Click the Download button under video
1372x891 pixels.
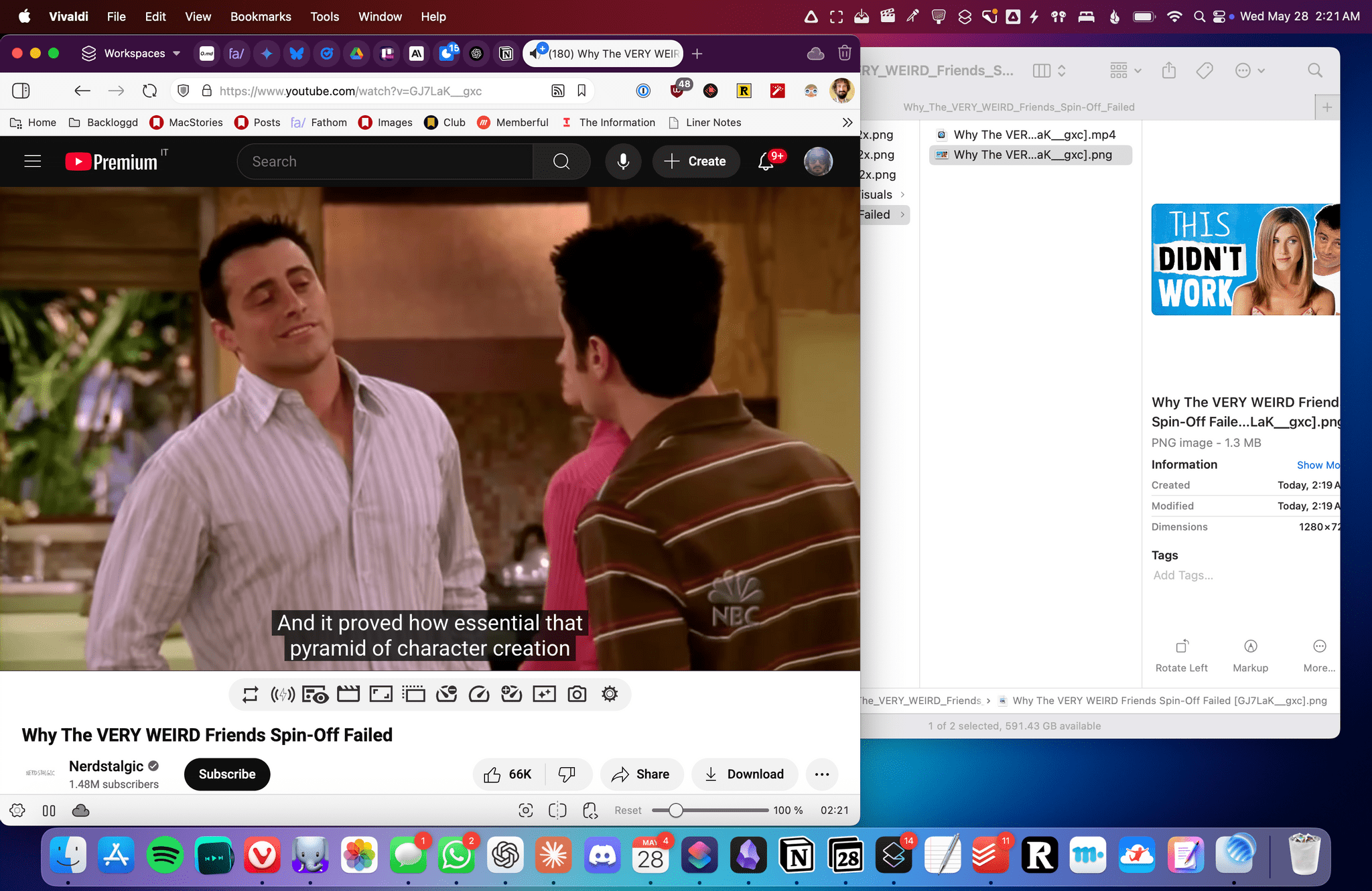(744, 774)
